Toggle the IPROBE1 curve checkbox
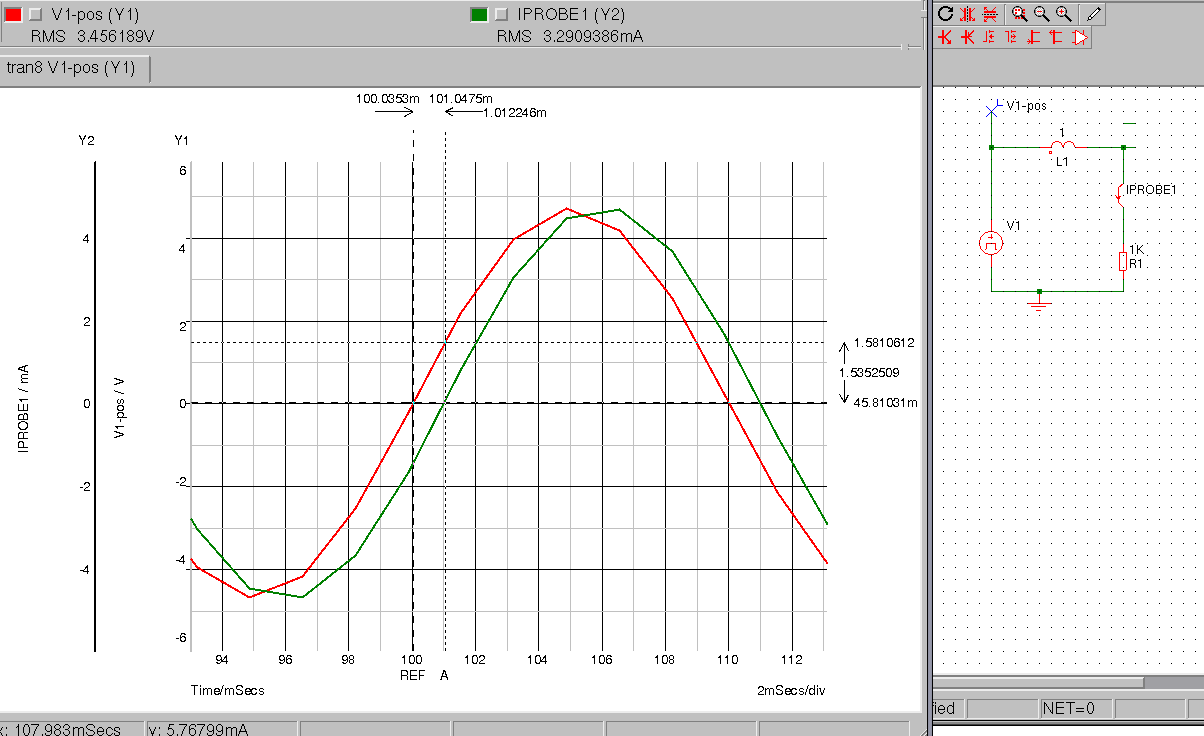 coord(501,14)
